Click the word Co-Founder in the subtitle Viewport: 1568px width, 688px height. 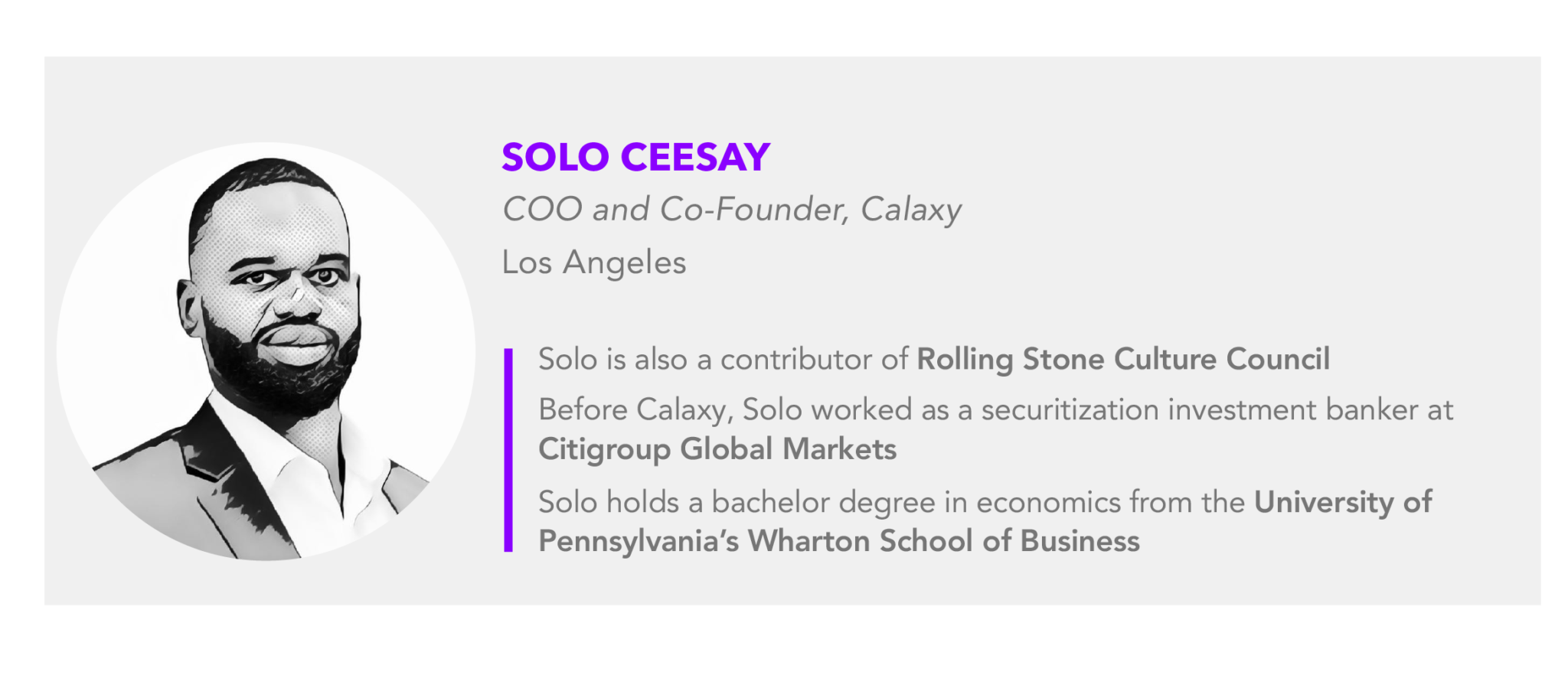point(755,210)
